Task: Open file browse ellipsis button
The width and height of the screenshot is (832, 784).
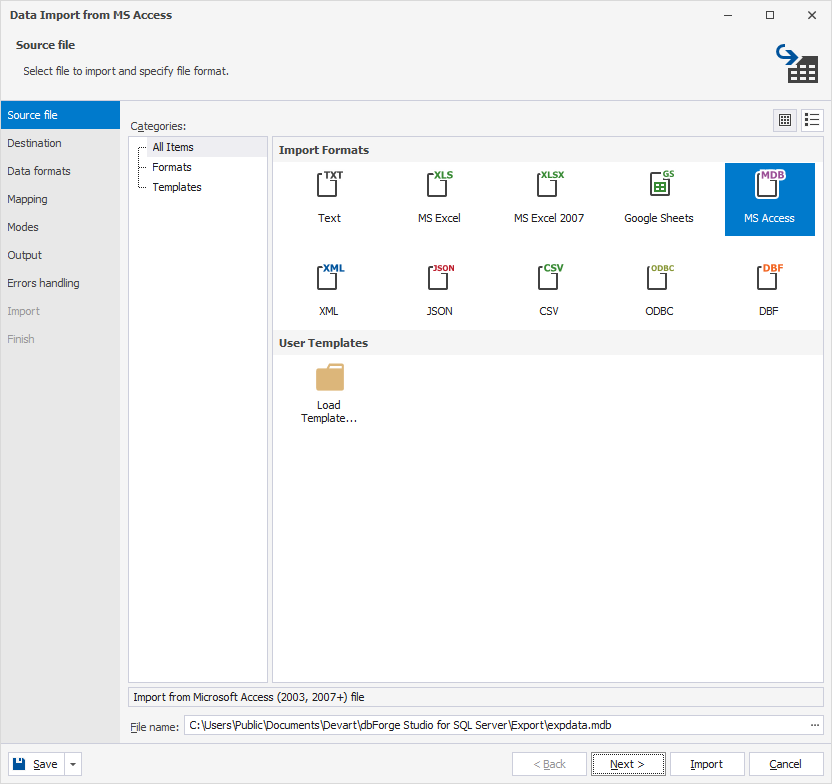Action: [814, 725]
